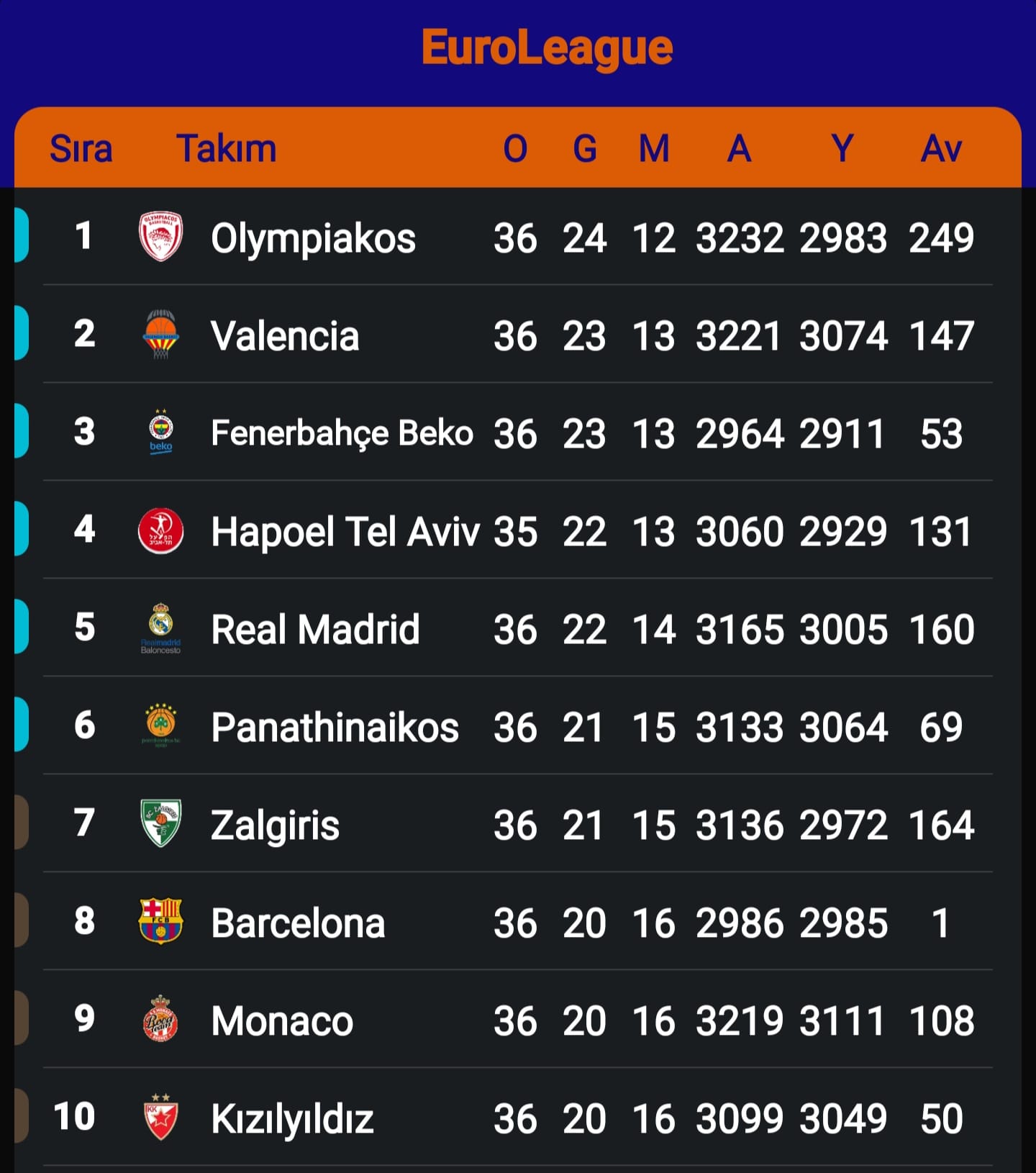Screen dimensions: 1036x1173
Task: Click the Monaco team name
Action: (282, 1021)
